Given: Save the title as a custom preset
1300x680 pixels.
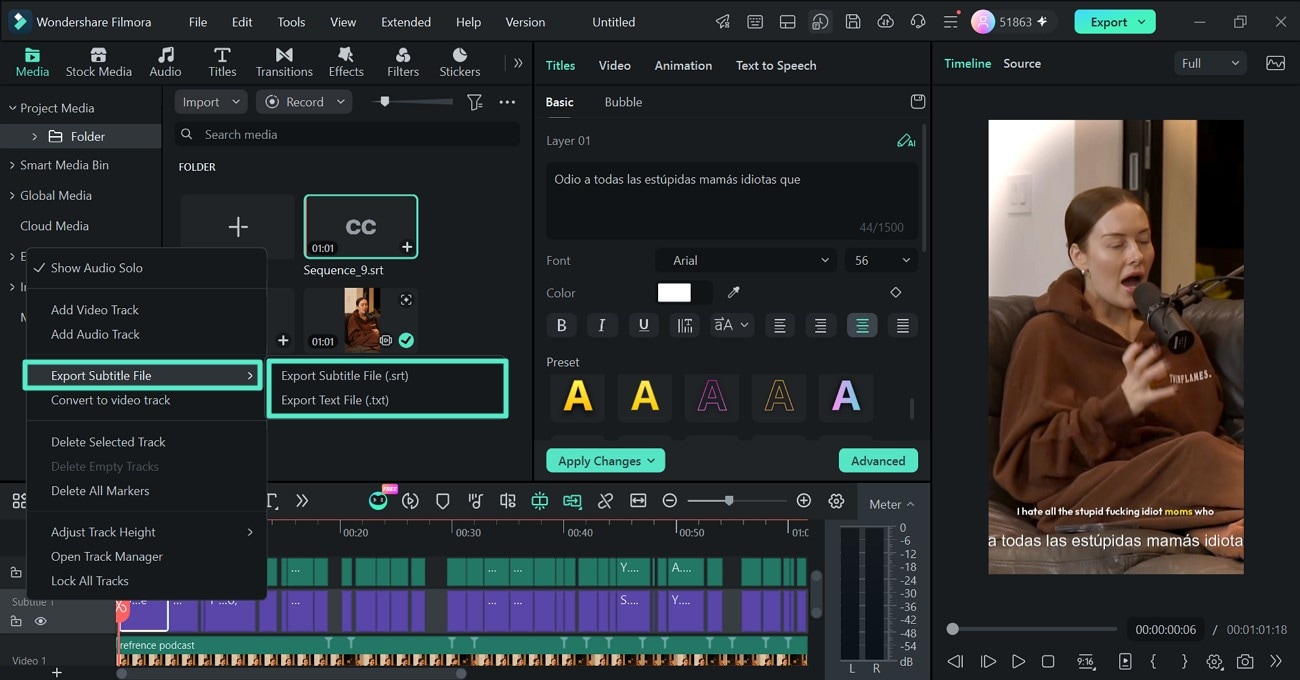Looking at the screenshot, I should tap(917, 102).
